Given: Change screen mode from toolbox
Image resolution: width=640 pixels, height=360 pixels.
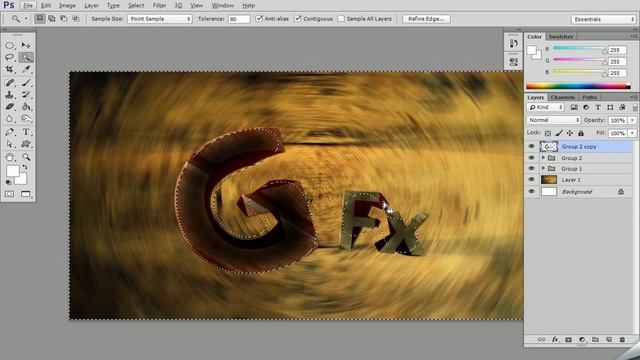Looking at the screenshot, I should [26, 194].
